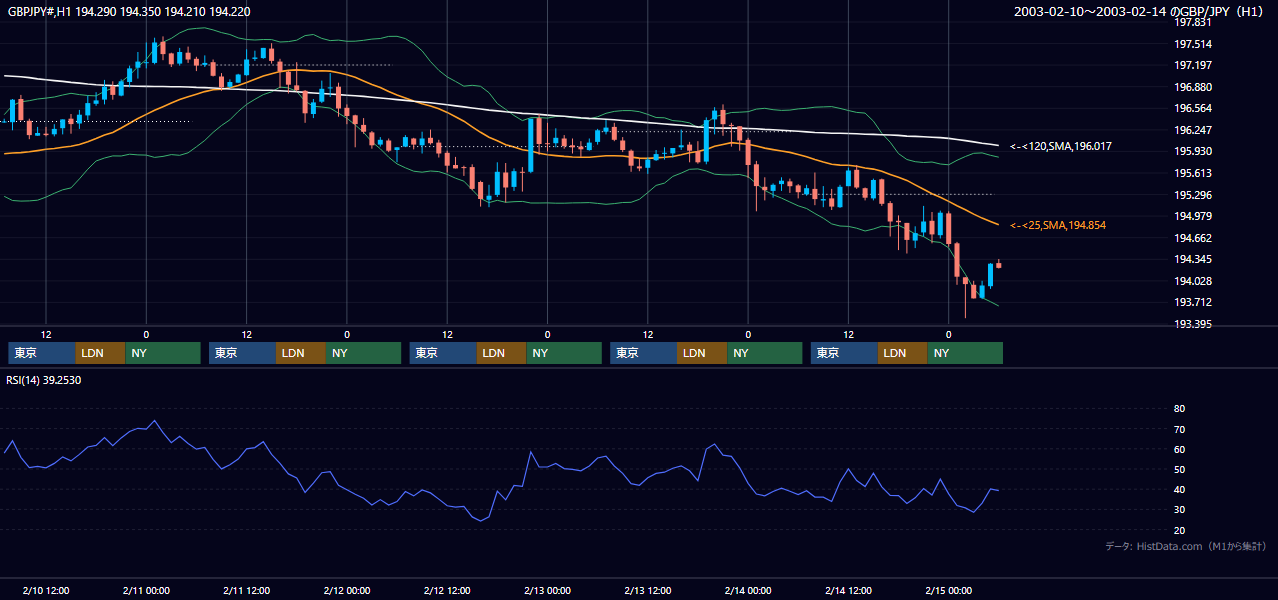1278x600 pixels.
Task: Select price axis value 195.613
Action: pyautogui.click(x=1193, y=173)
